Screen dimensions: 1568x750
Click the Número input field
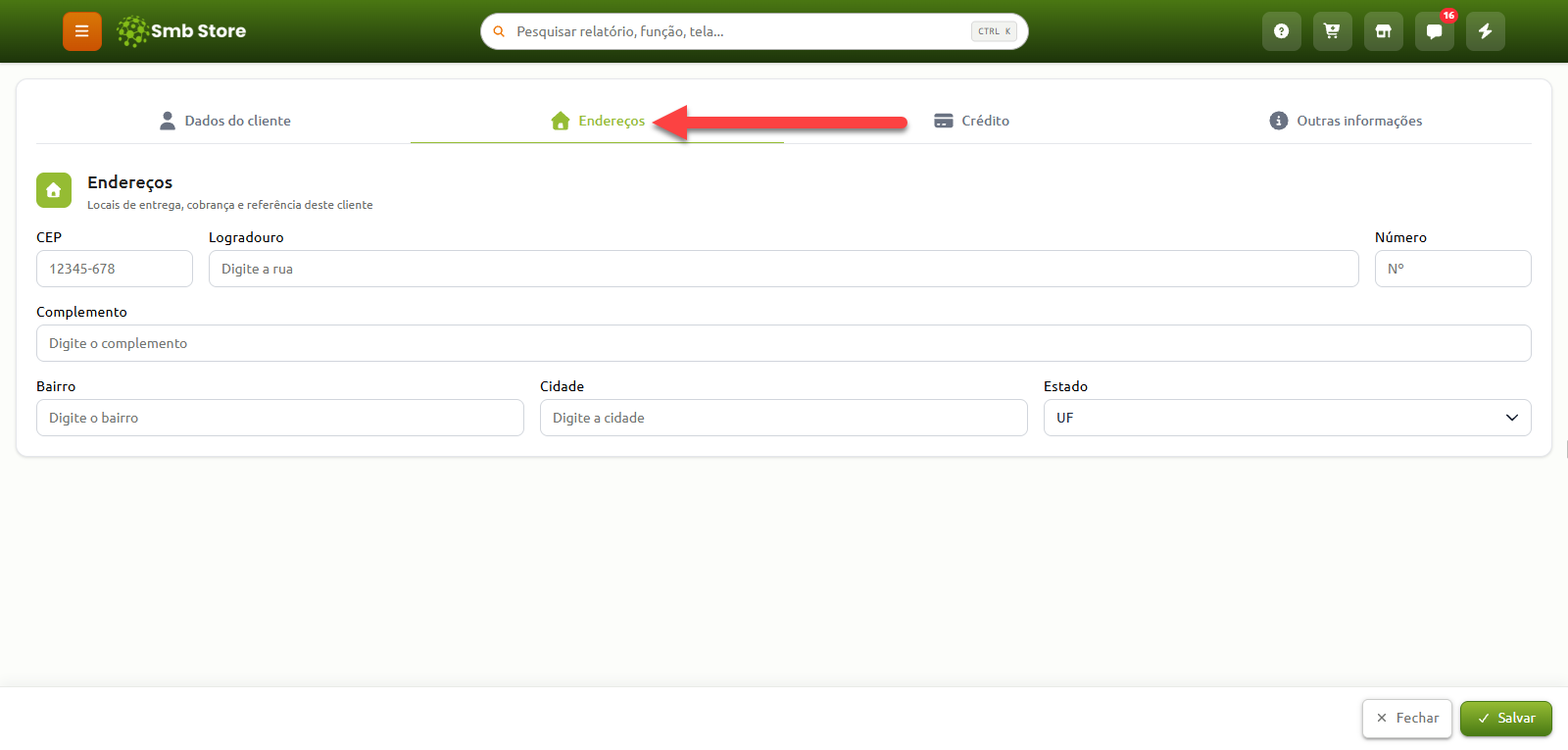click(x=1453, y=269)
